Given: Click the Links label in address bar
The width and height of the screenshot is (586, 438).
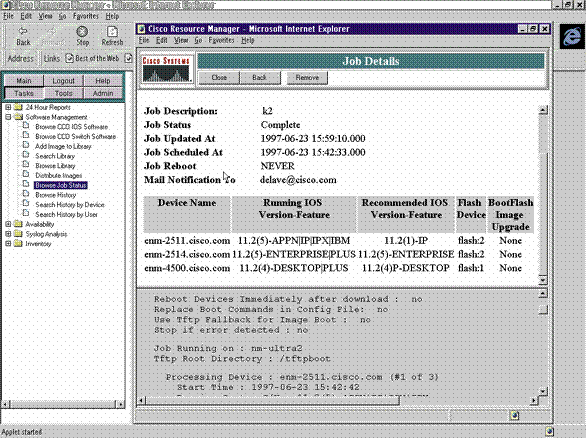Looking at the screenshot, I should (52, 58).
